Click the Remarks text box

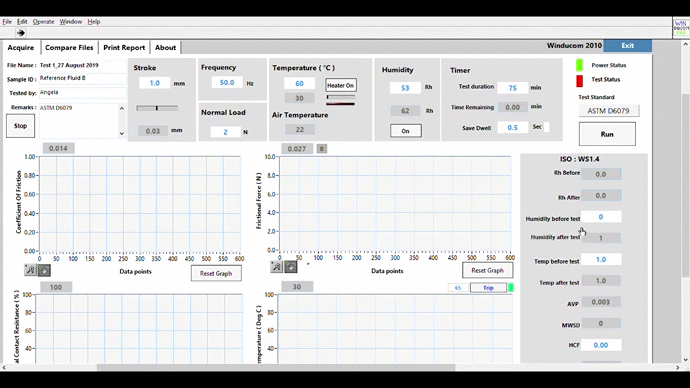(78, 121)
